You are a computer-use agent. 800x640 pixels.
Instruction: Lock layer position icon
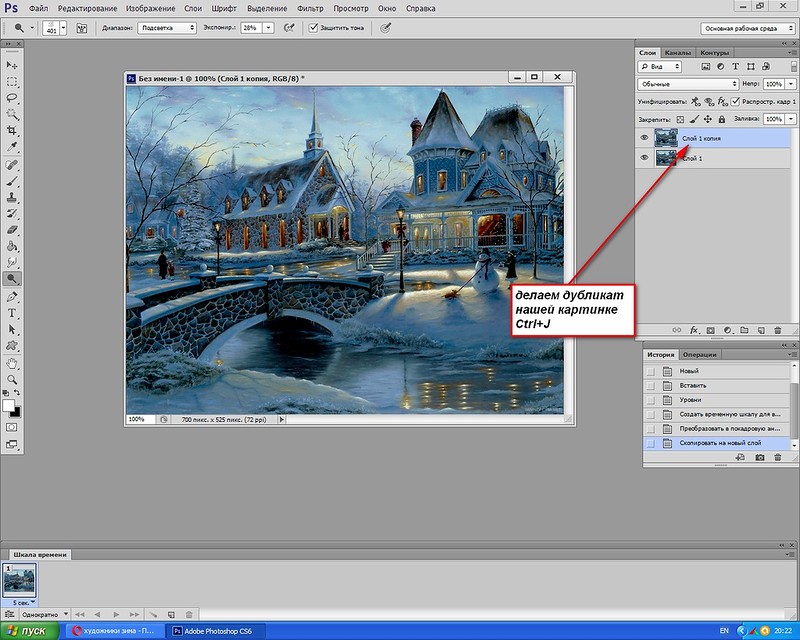(x=708, y=119)
